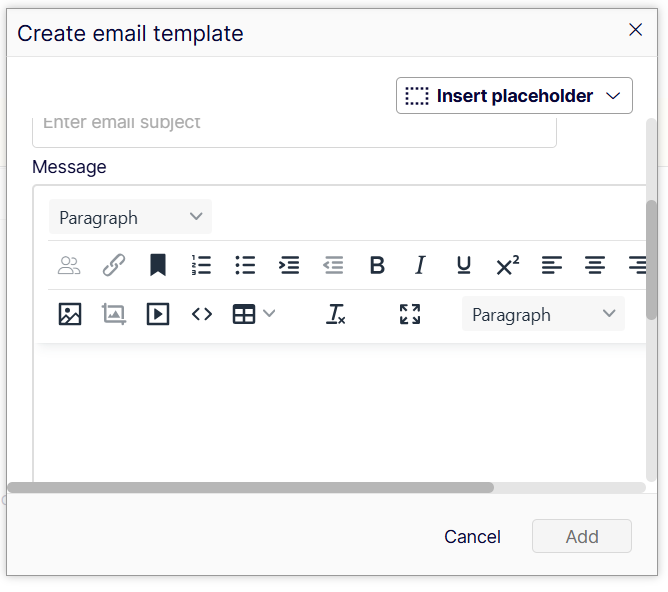Screen dimensions: 668x592
Task: Open the source code view icon
Action: click(x=202, y=314)
